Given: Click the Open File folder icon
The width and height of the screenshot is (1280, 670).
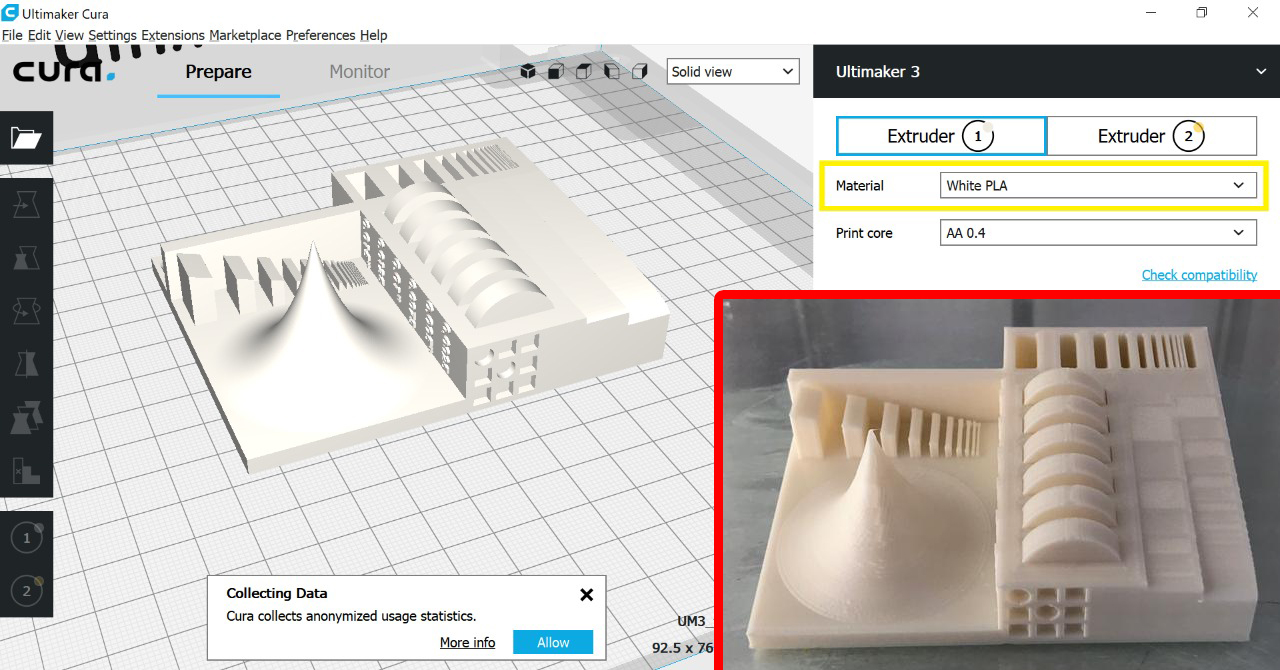Looking at the screenshot, I should (26, 138).
